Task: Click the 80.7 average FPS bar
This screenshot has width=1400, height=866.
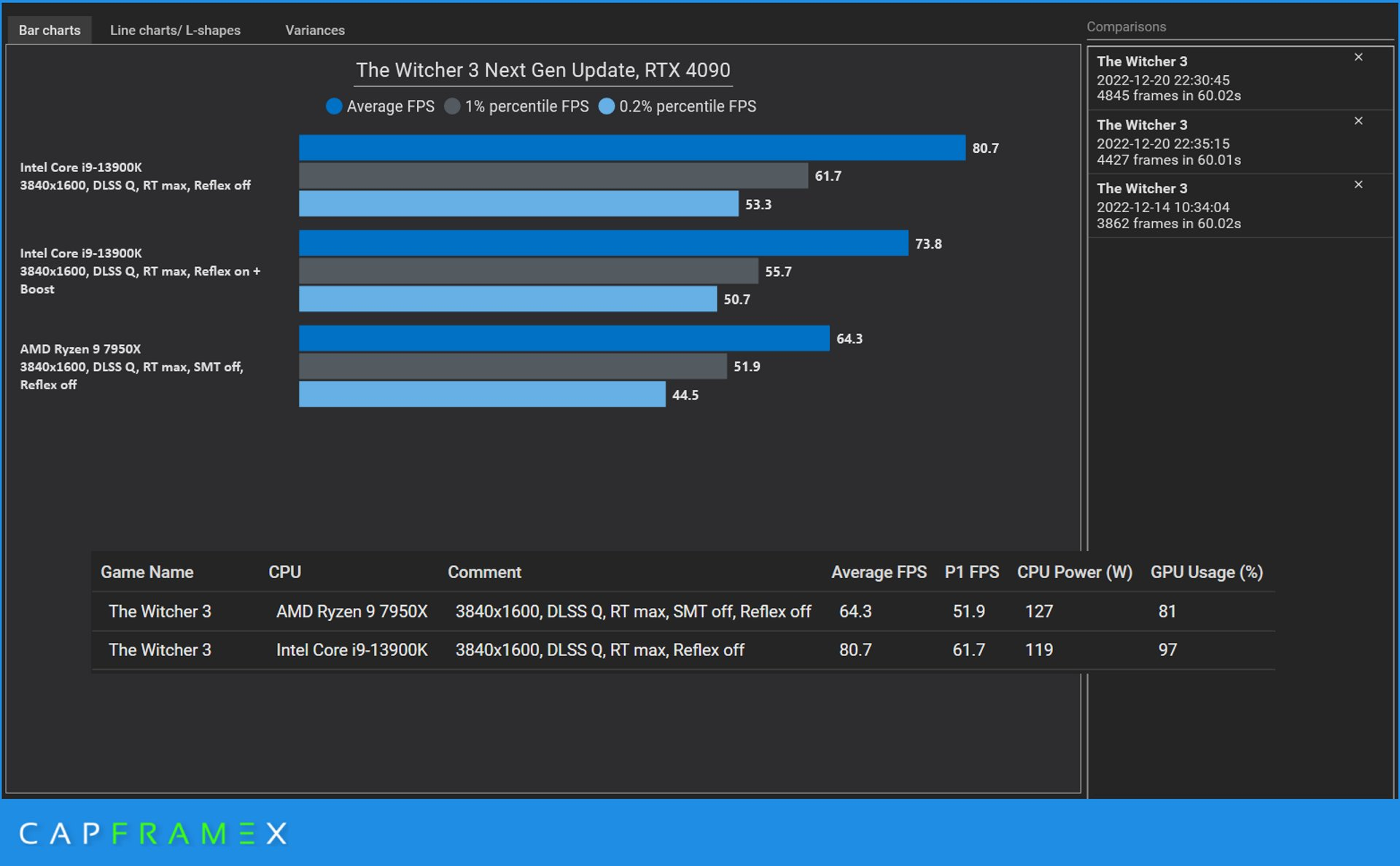Action: click(x=631, y=148)
